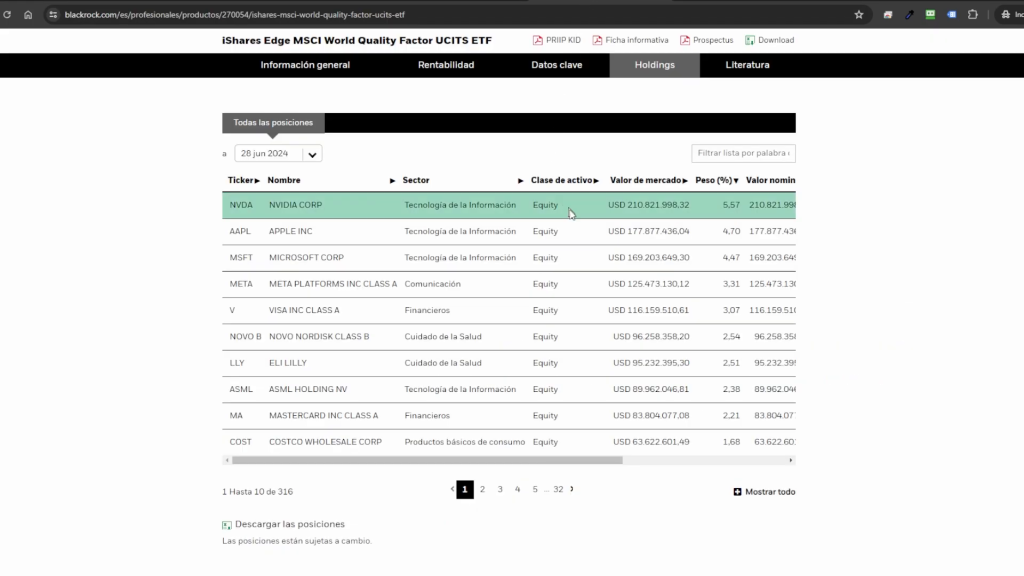Go to the next page with right chevron
Image resolution: width=1024 pixels, height=576 pixels.
572,489
